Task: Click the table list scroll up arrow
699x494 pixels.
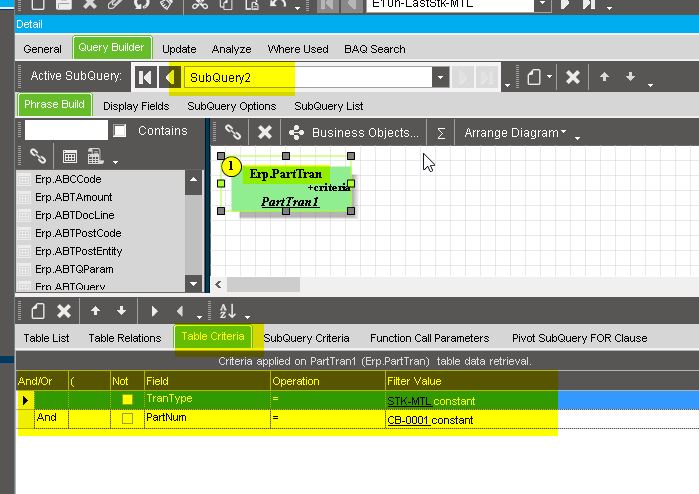Action: click(x=193, y=179)
